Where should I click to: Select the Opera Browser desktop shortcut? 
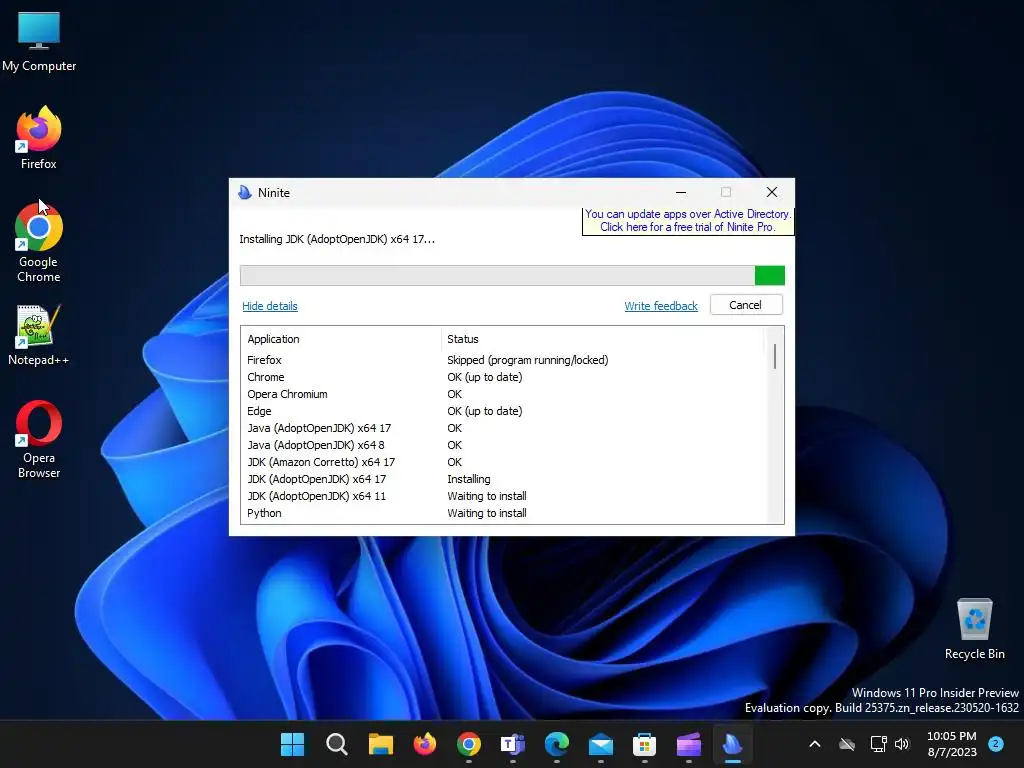(39, 440)
